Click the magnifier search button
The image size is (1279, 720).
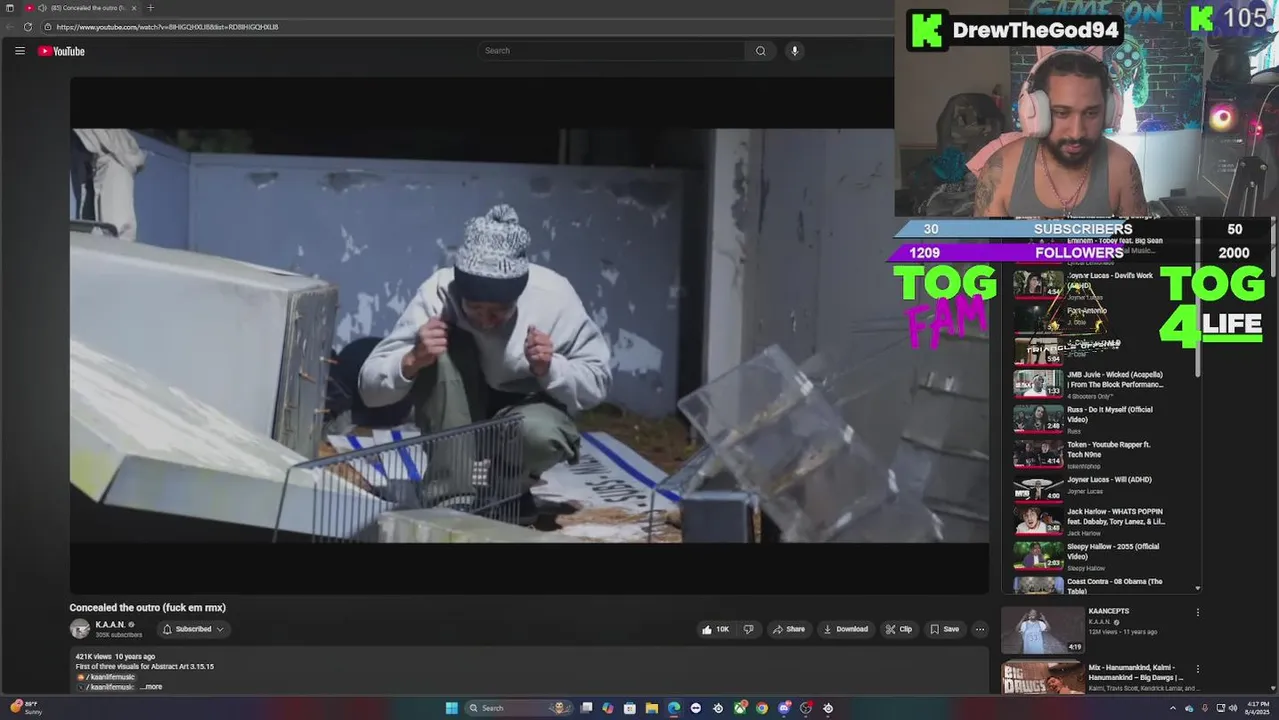point(760,51)
